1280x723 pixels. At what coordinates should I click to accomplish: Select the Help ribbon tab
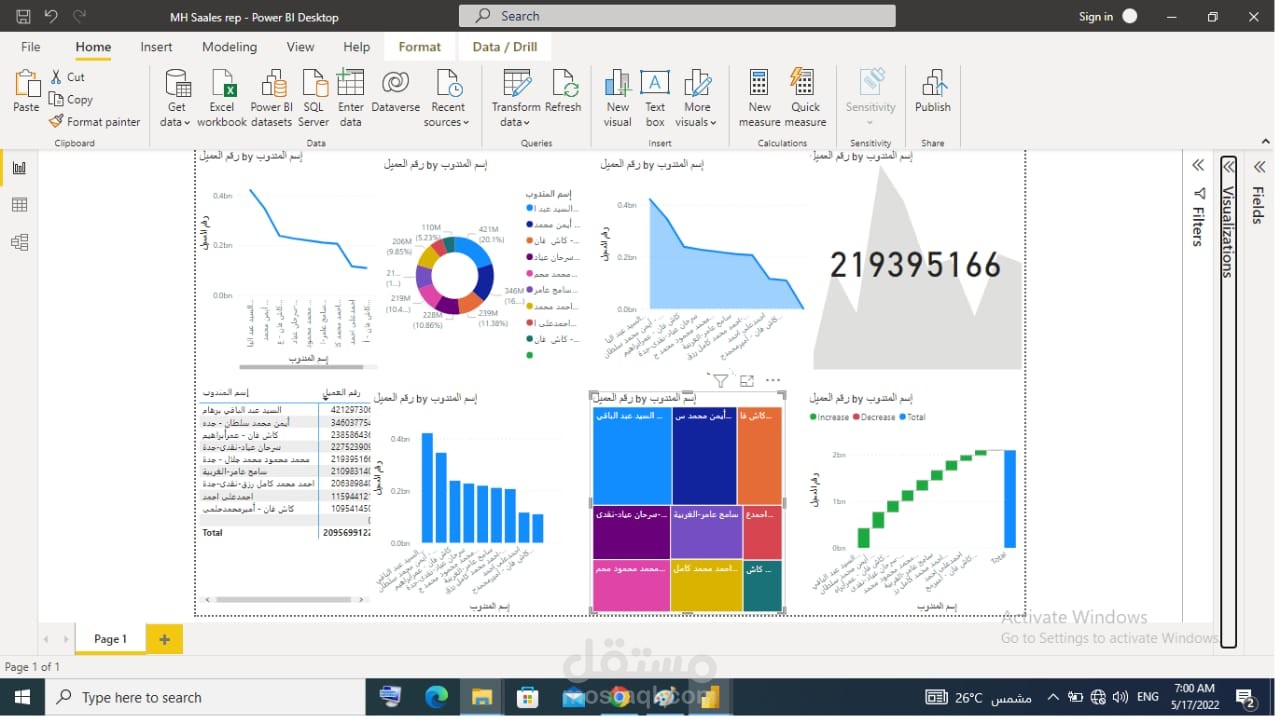356,47
